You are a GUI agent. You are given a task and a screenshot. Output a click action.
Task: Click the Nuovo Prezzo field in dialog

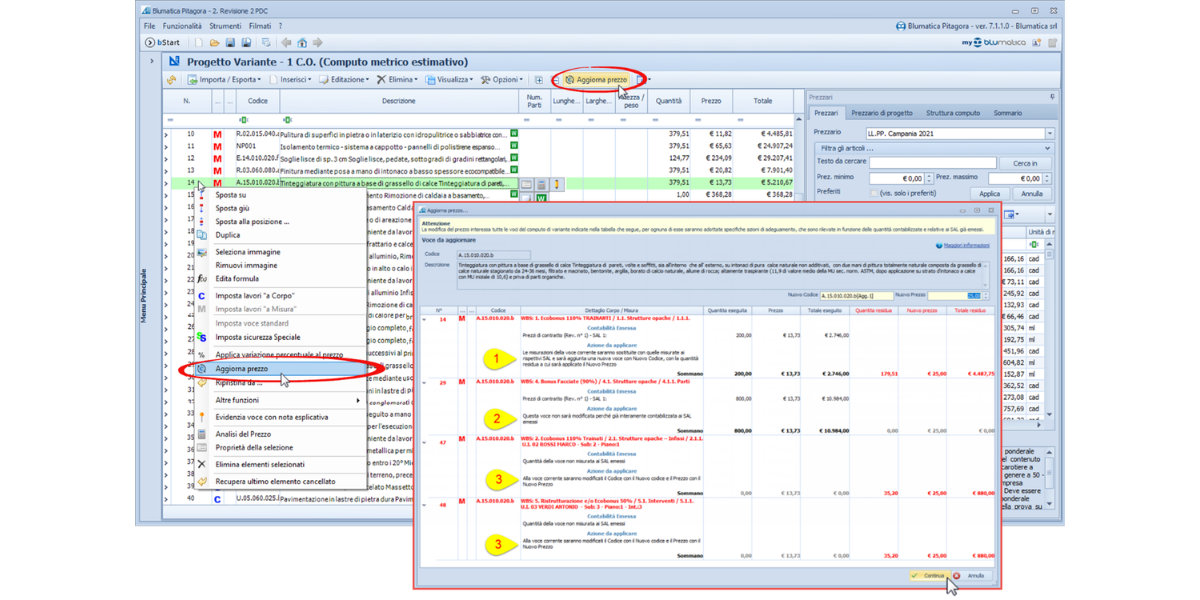[x=954, y=296]
